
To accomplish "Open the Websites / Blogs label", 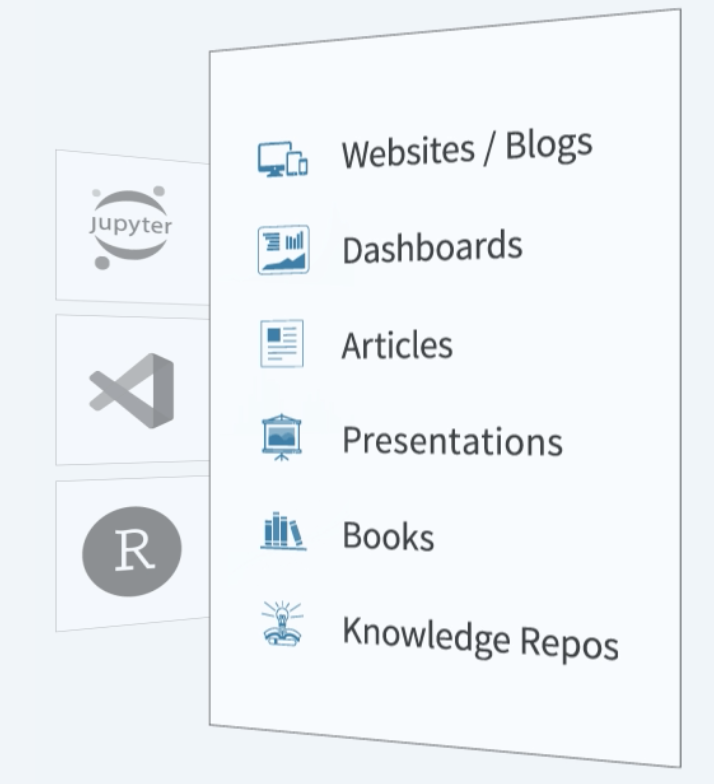I will [466, 149].
